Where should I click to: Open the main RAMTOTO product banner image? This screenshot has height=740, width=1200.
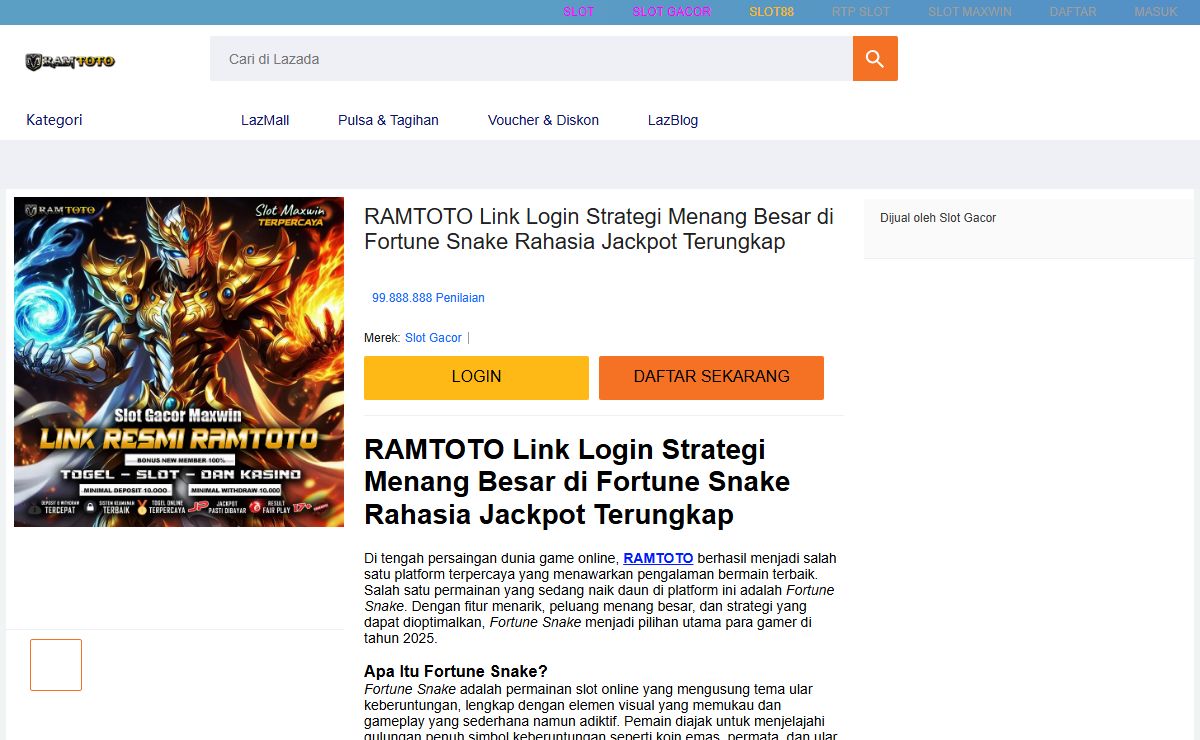click(179, 362)
